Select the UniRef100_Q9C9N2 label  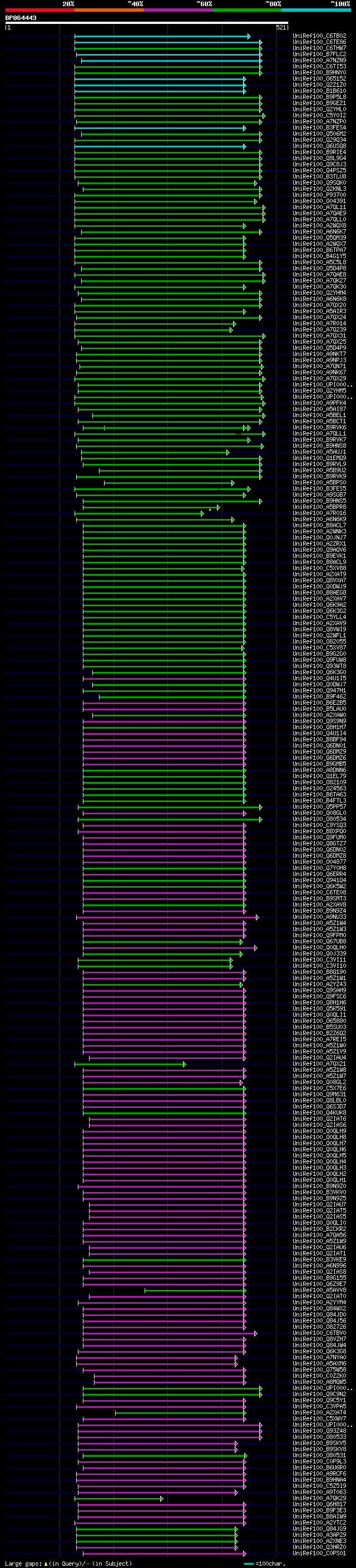(x=319, y=1394)
